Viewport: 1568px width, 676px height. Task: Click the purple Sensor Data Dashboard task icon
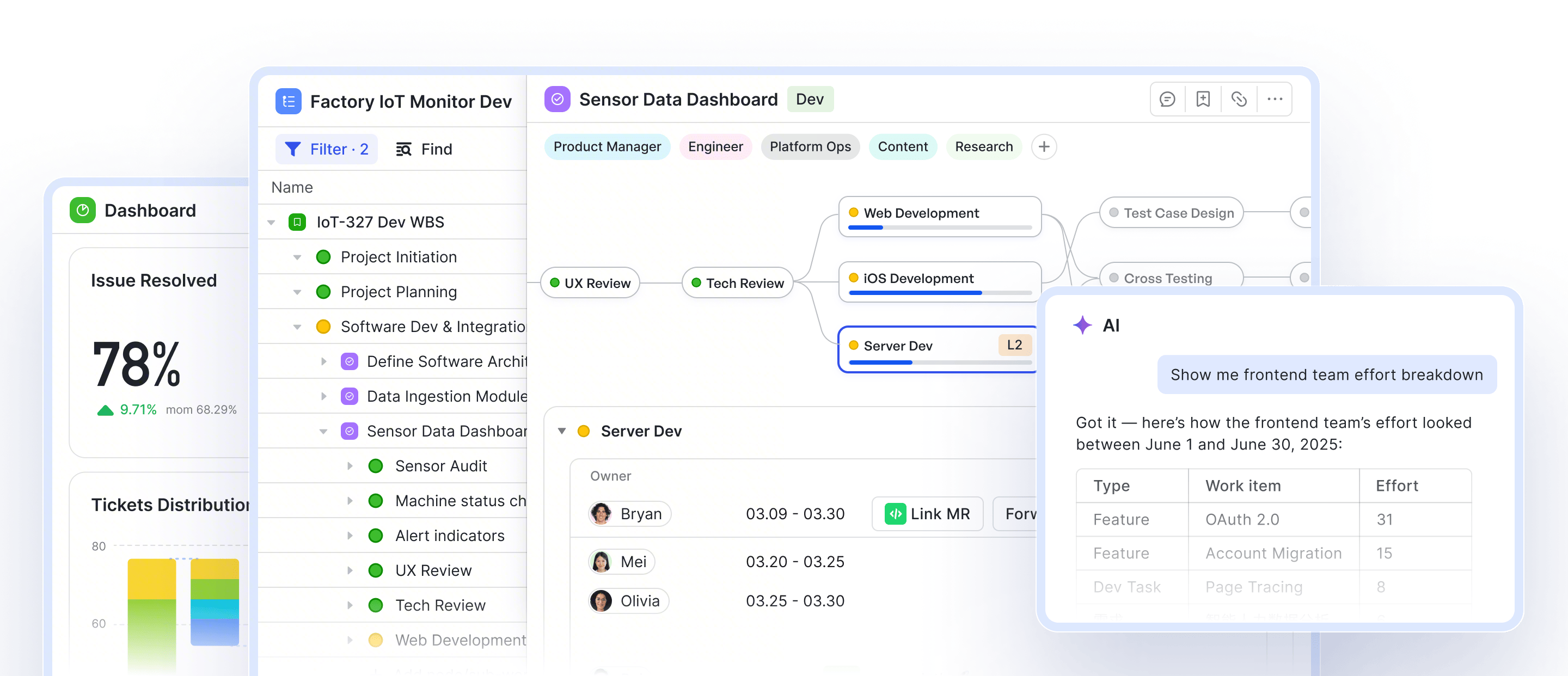[557, 99]
